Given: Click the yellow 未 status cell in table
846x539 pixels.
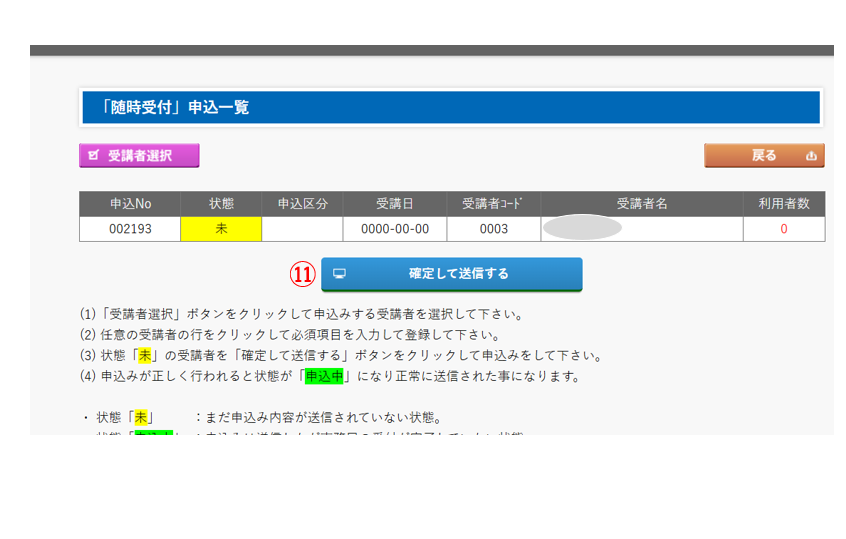Looking at the screenshot, I should 221,229.
